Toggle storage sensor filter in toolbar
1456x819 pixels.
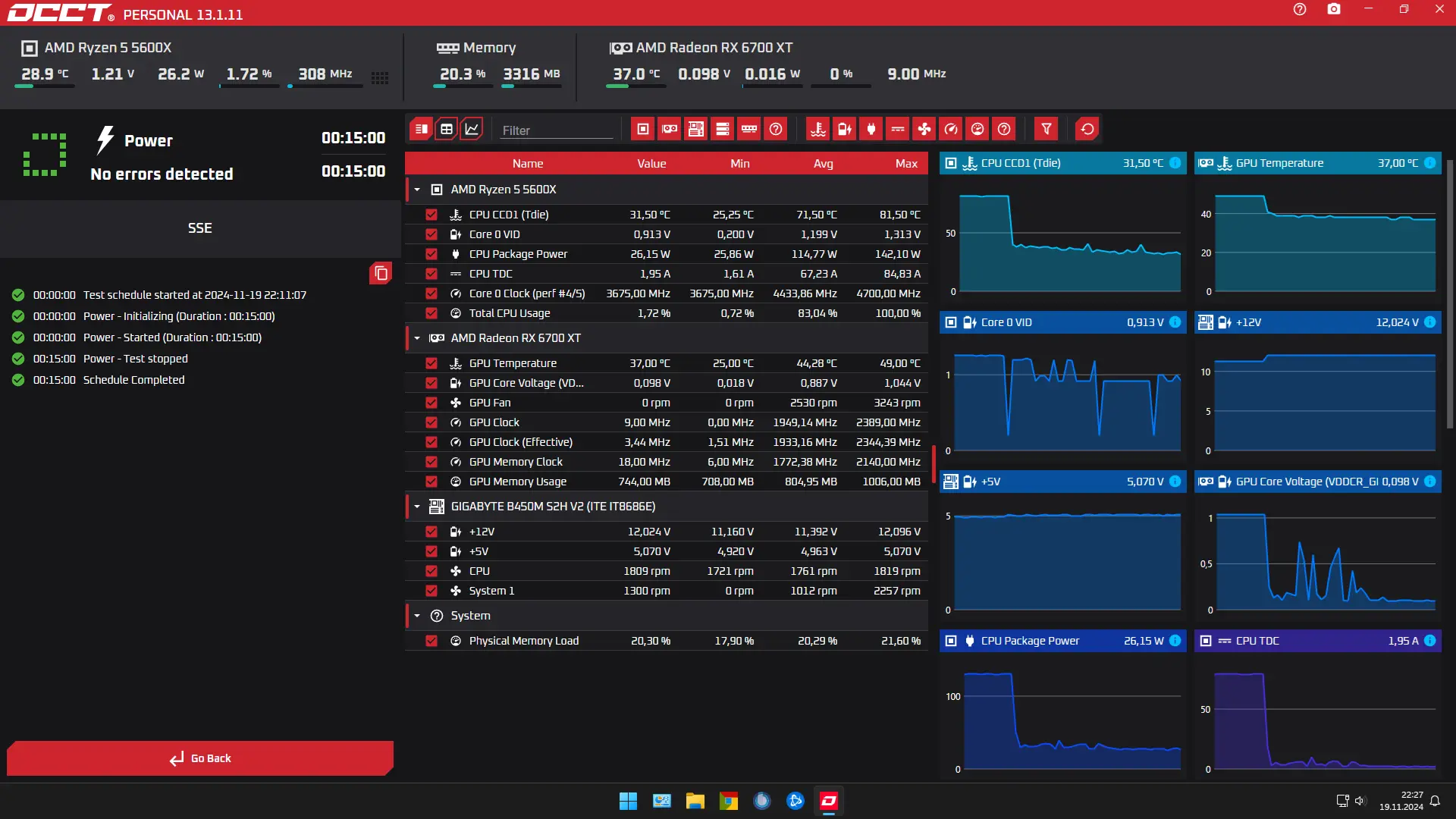pyautogui.click(x=723, y=129)
